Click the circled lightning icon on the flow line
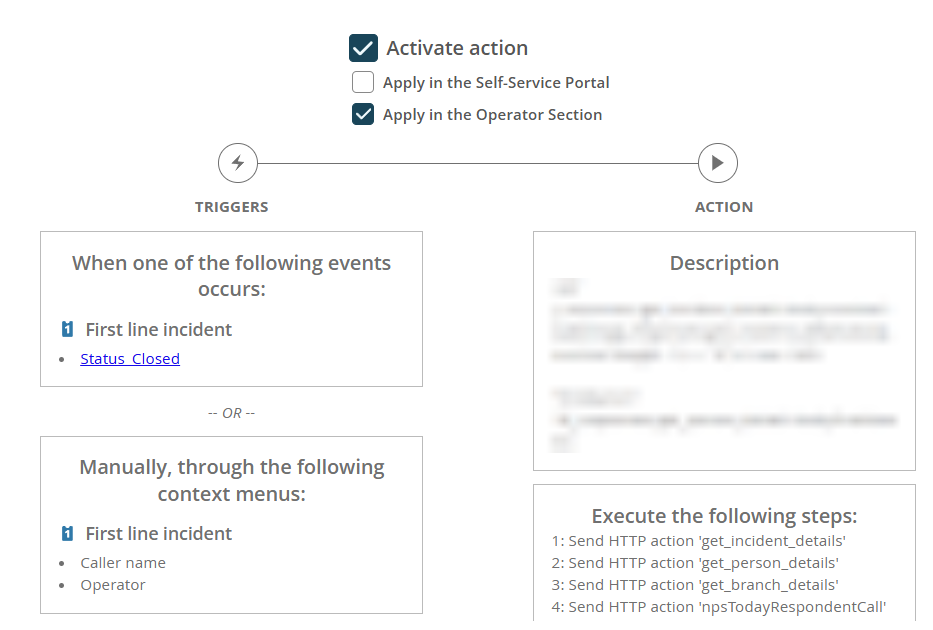This screenshot has width=933, height=630. pos(237,162)
